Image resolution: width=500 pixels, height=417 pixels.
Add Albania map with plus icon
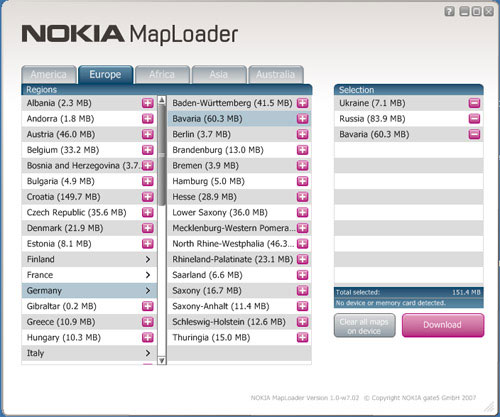148,103
